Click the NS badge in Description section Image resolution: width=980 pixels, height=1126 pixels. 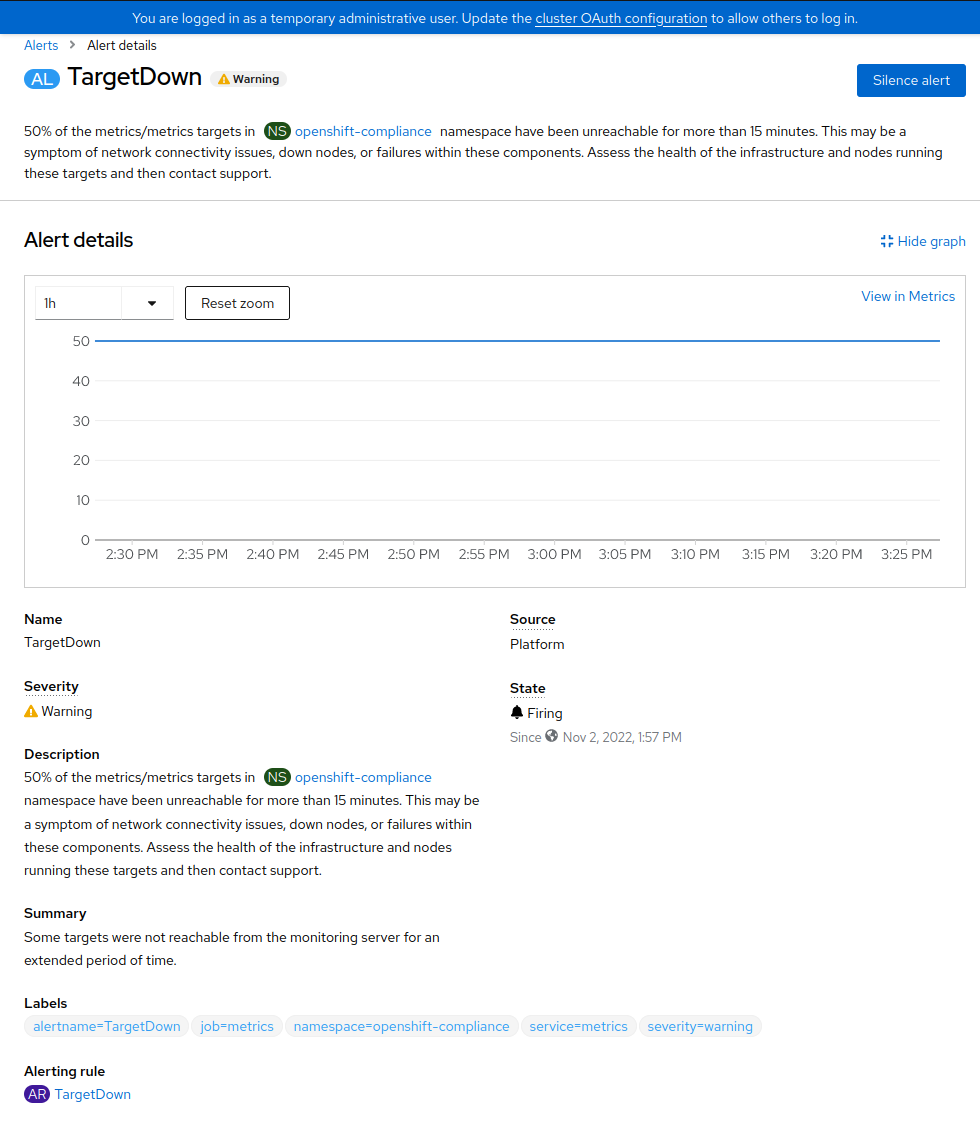(277, 777)
